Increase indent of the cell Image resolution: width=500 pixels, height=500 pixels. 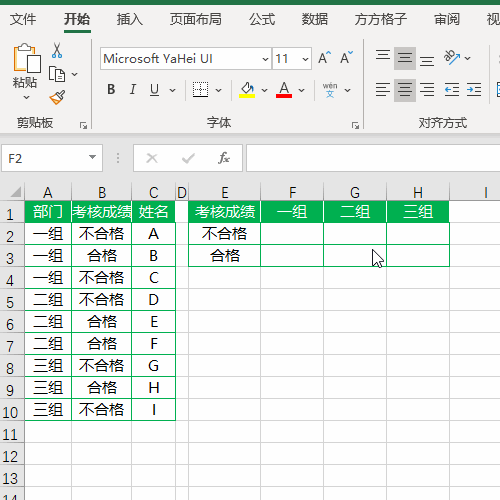coord(474,90)
